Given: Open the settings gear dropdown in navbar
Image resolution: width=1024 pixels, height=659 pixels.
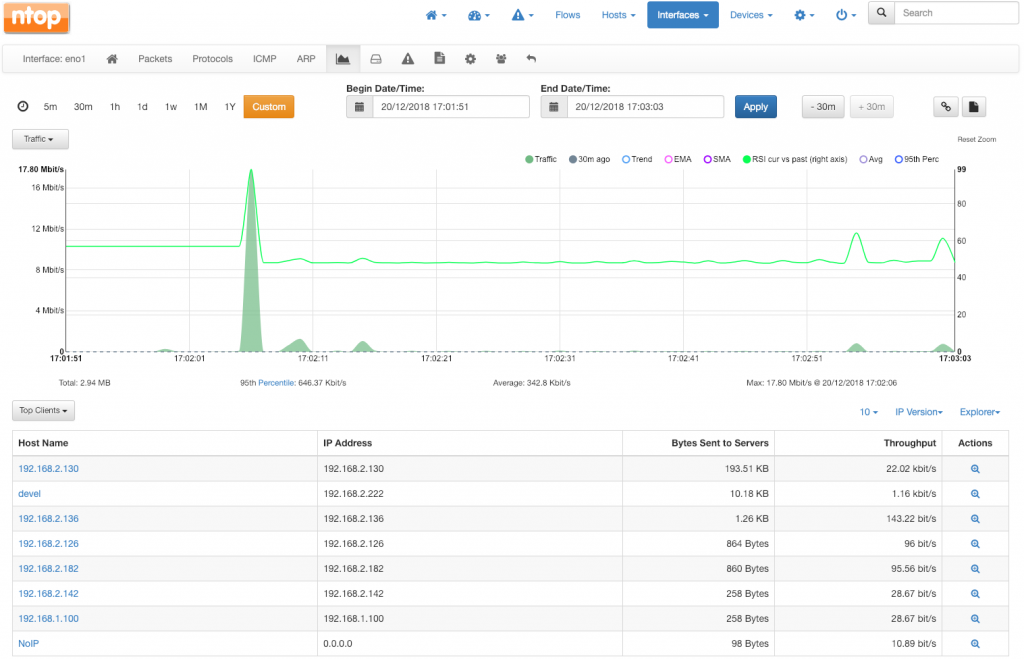Looking at the screenshot, I should (x=804, y=15).
